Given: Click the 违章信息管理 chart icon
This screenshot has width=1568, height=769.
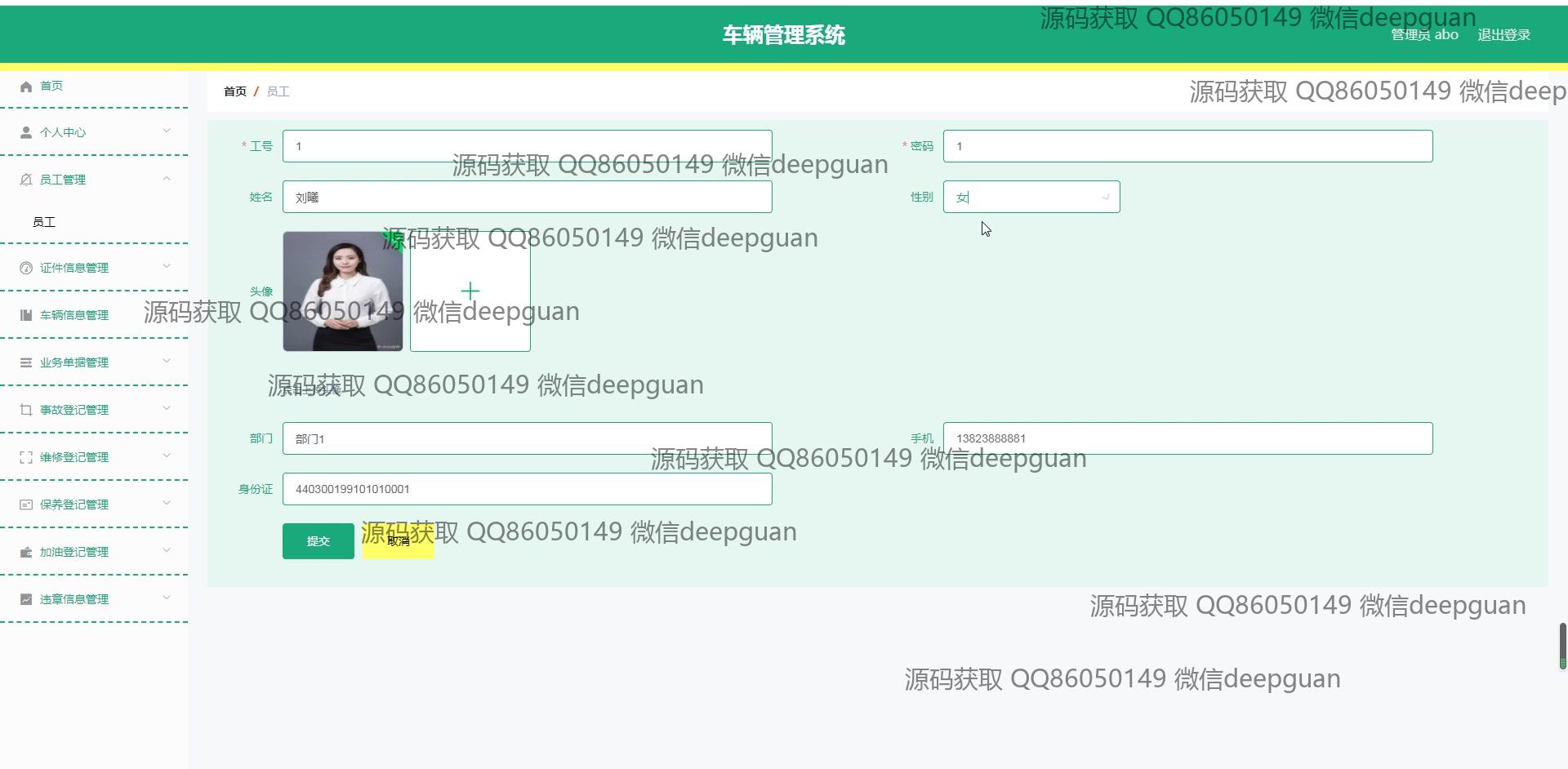Looking at the screenshot, I should click(x=26, y=599).
